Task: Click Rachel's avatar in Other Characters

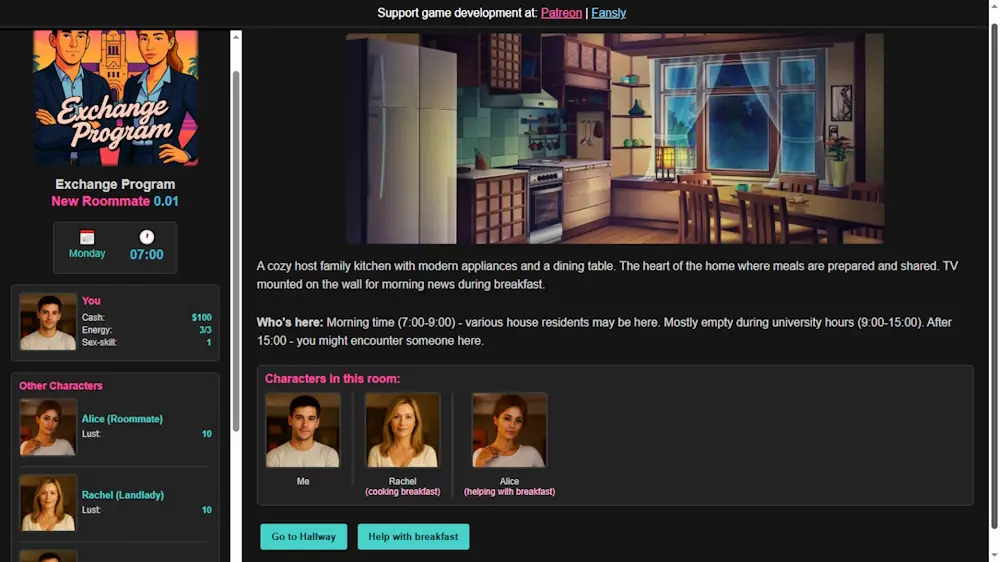Action: pos(48,503)
